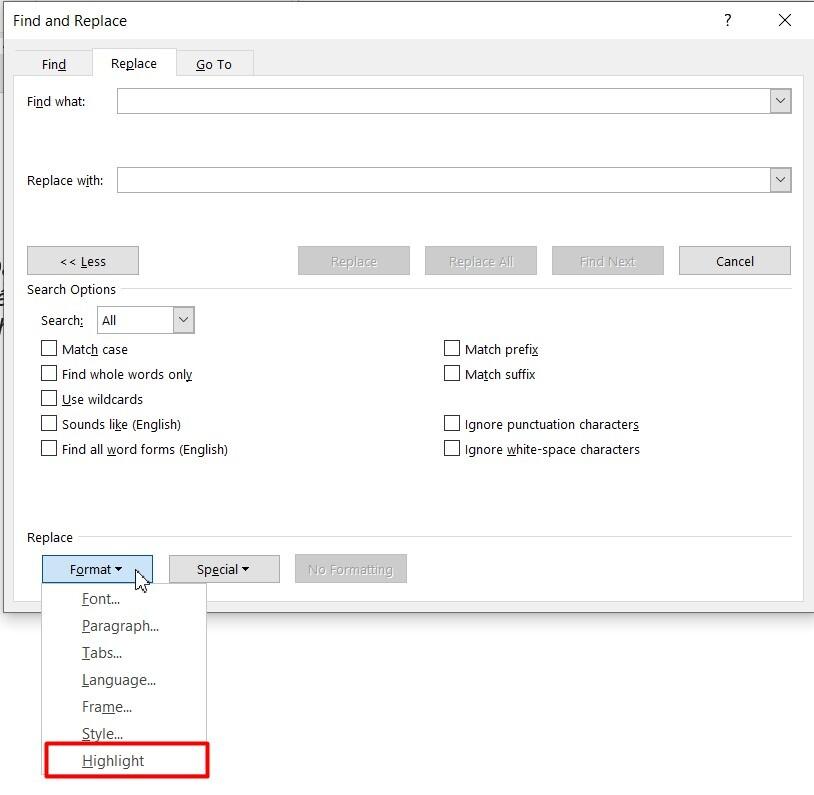The height and width of the screenshot is (795, 814).
Task: Pick Tabs... from the Format menu
Action: [124, 653]
